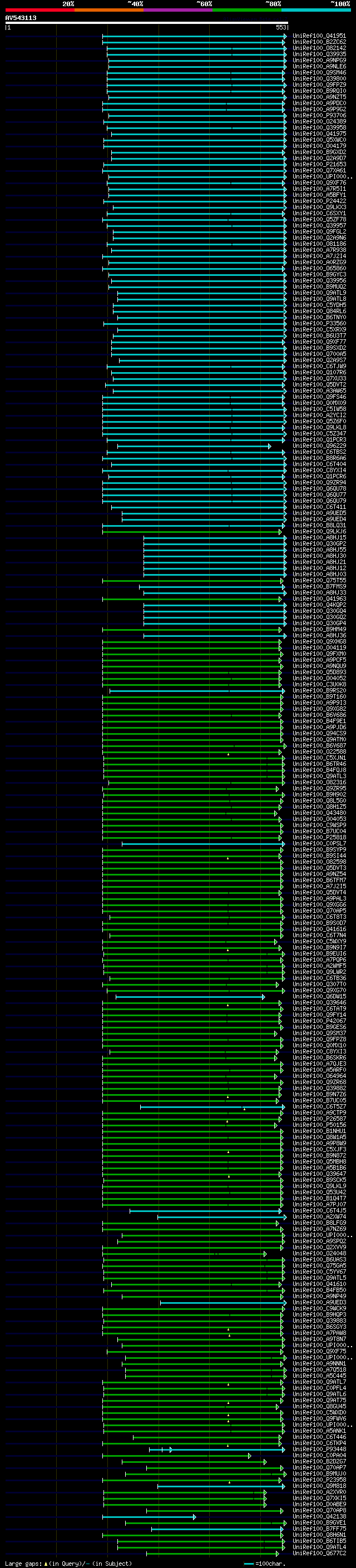Select the label UniRef100_Q39800
Image resolution: width=356 pixels, height=1568 pixels.
coord(319,78)
